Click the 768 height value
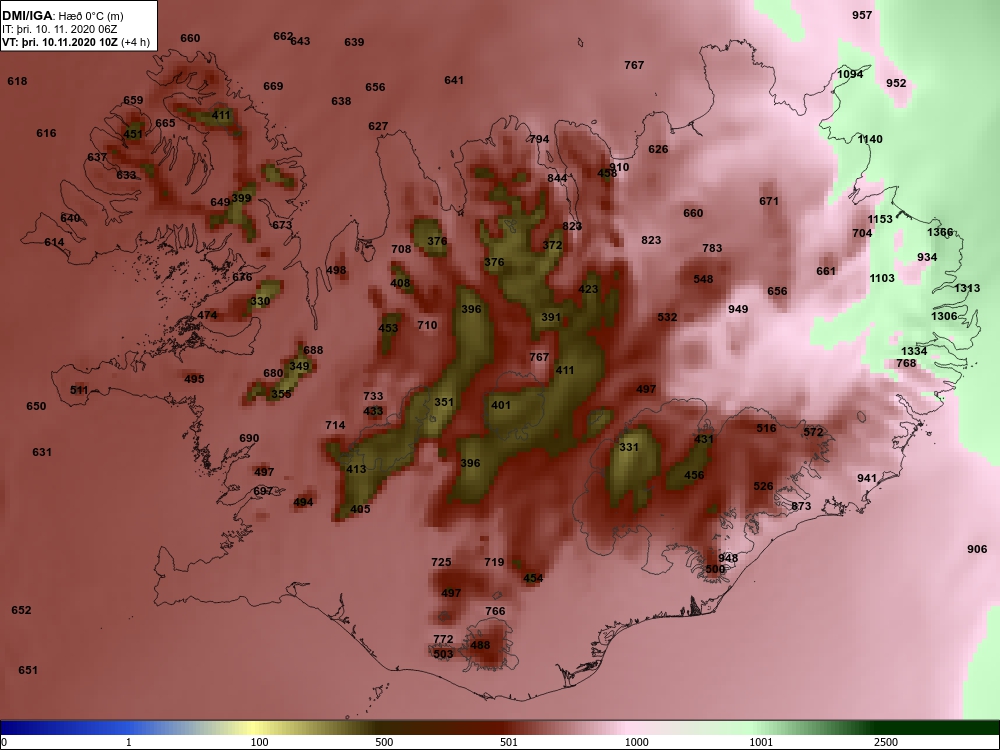 (906, 364)
